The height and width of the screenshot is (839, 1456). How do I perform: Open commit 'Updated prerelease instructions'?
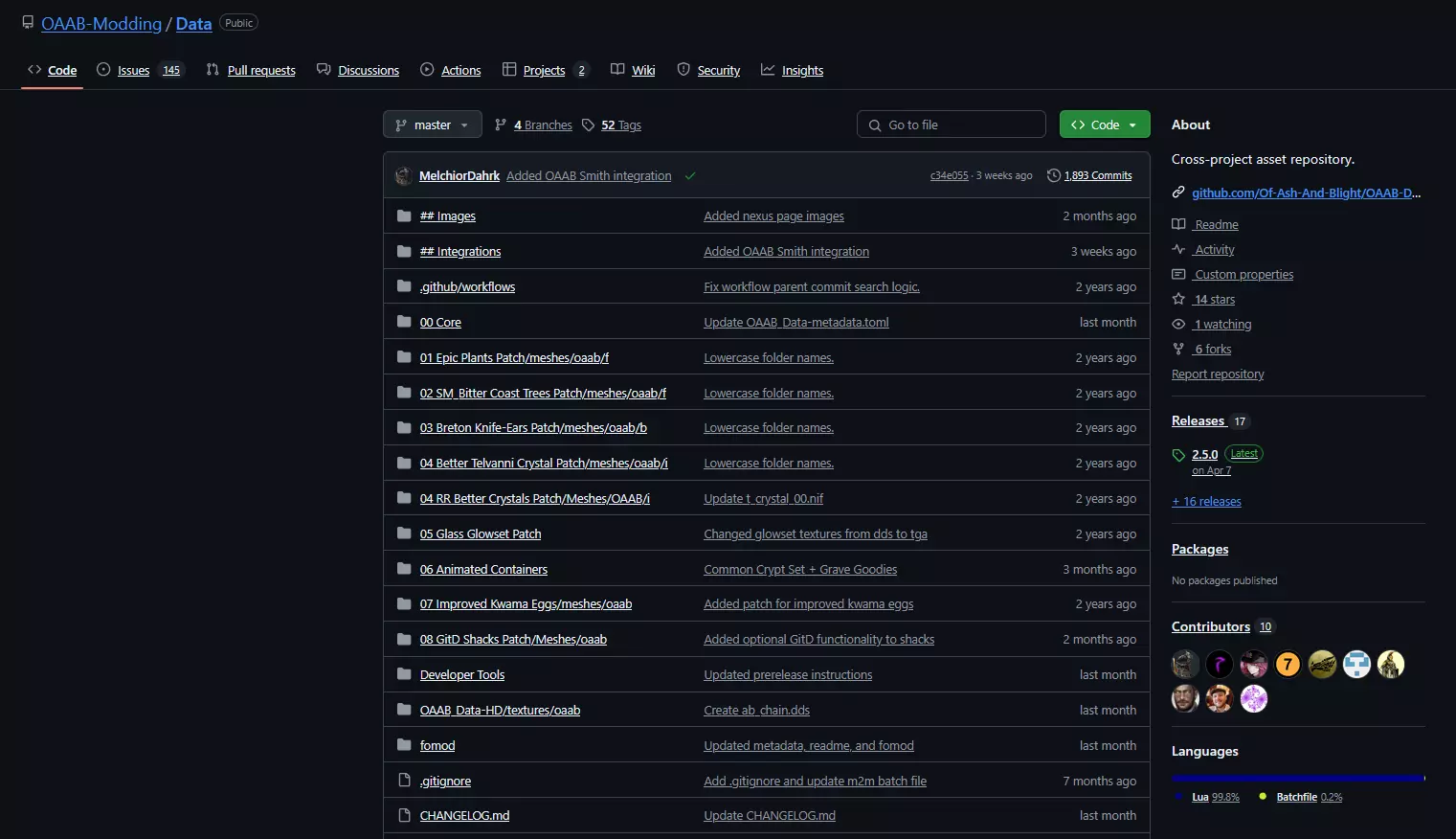click(x=788, y=675)
